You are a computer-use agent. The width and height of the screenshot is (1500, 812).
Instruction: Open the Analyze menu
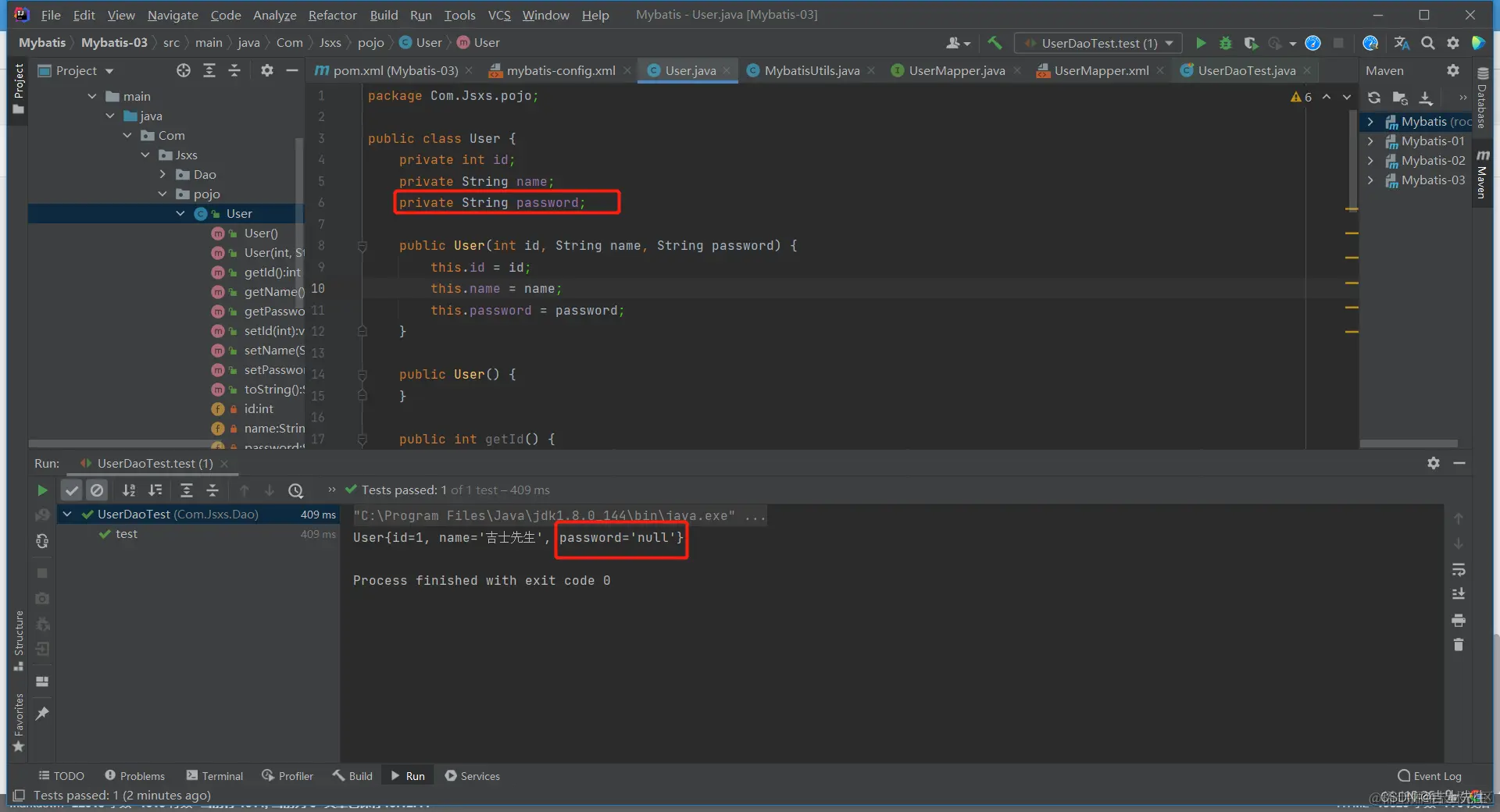(x=274, y=15)
